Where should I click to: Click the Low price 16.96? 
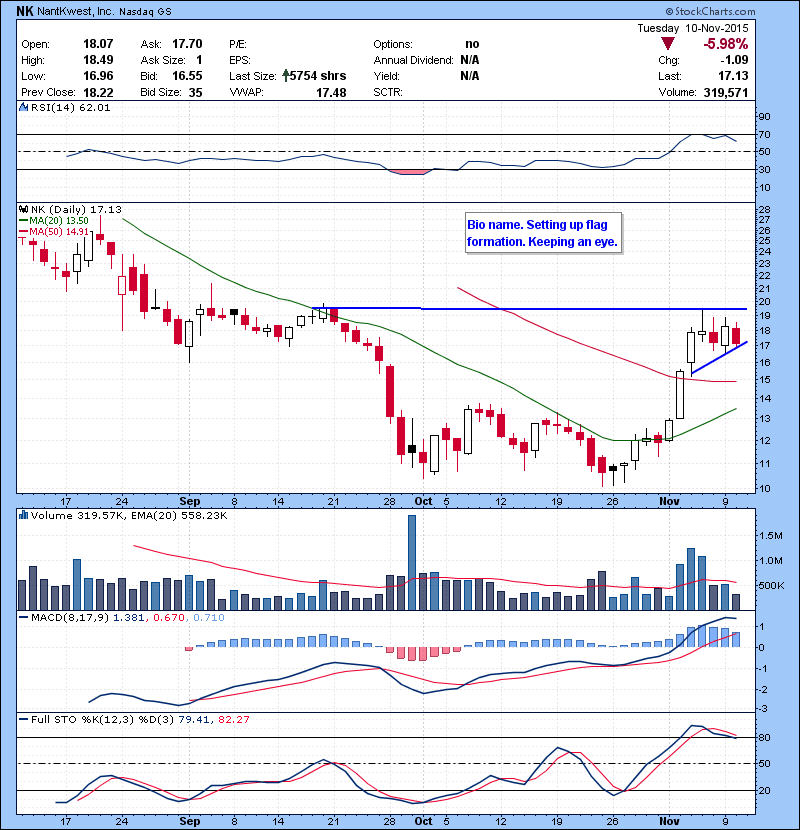click(98, 76)
